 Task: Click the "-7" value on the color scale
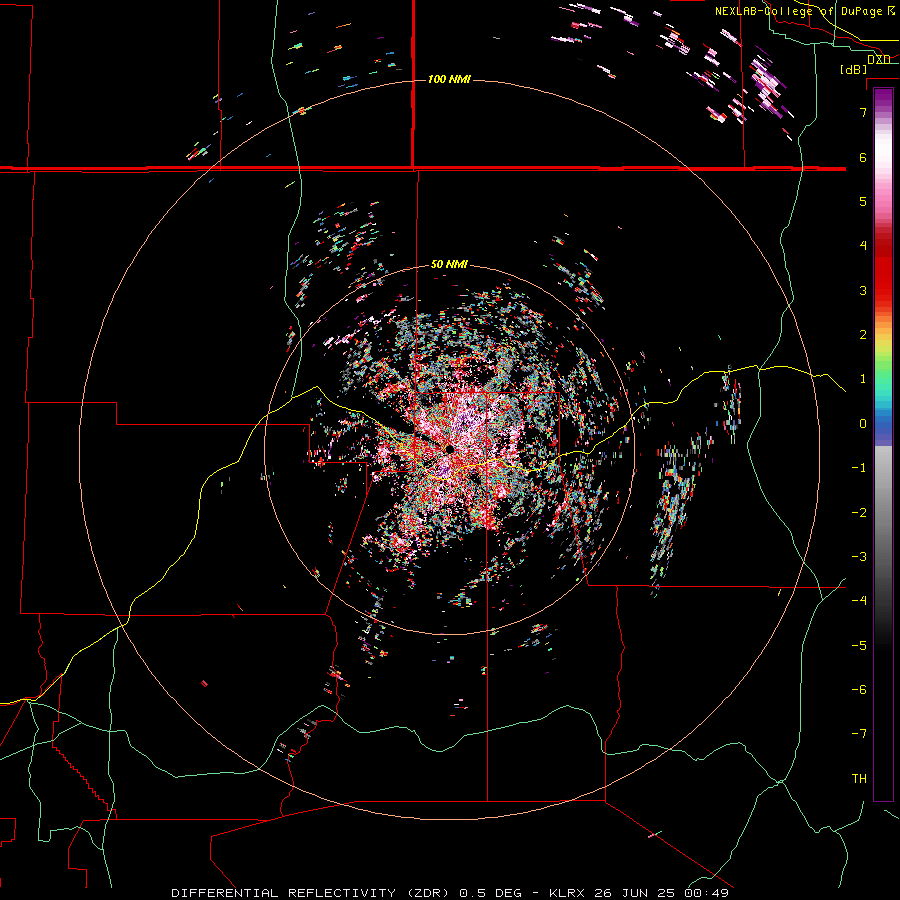(859, 734)
